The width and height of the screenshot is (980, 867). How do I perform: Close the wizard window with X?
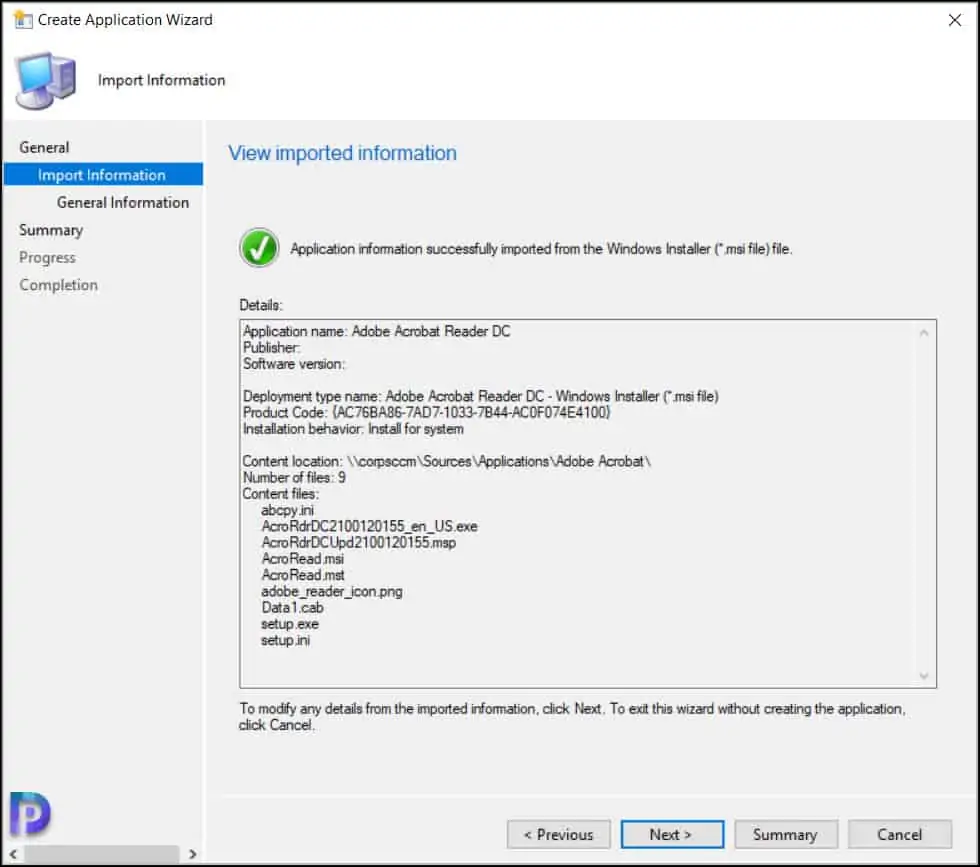point(954,20)
